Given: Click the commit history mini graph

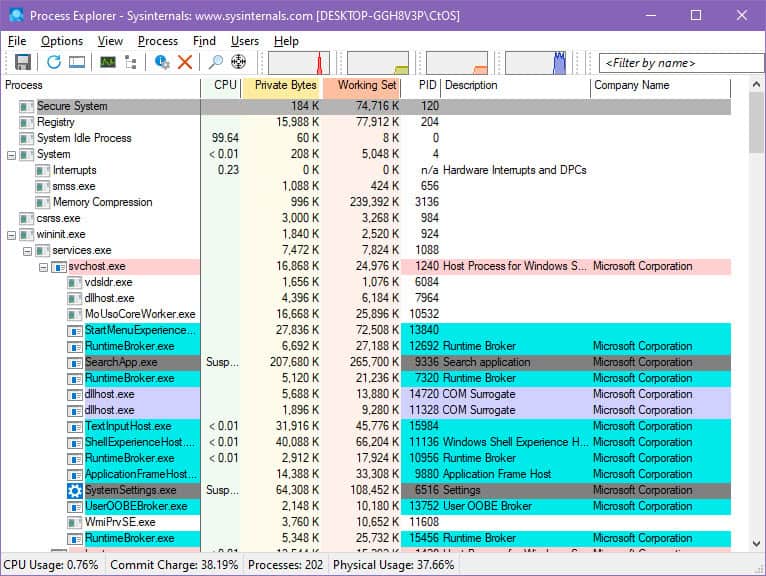Looking at the screenshot, I should tap(378, 63).
